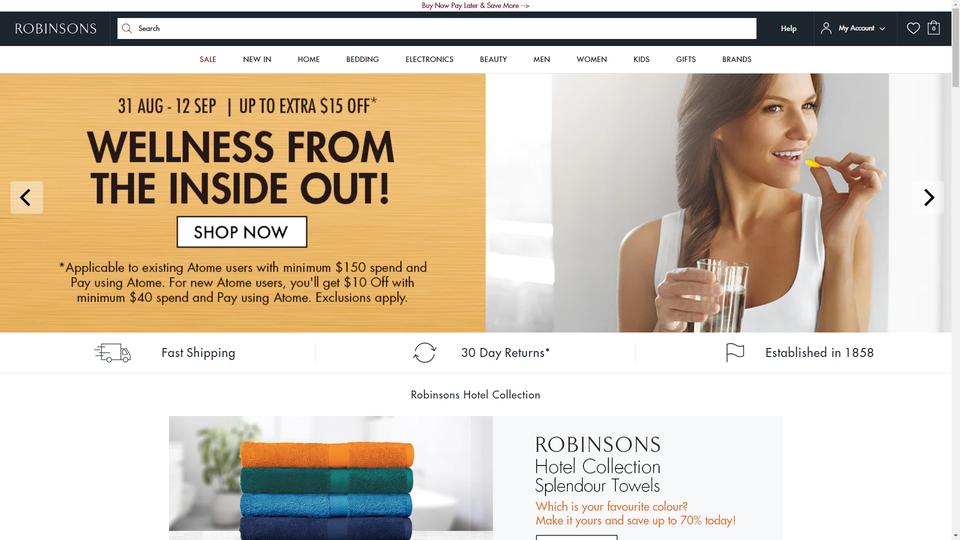Click the Established in 1858 flag icon
This screenshot has width=960, height=540.
point(735,353)
